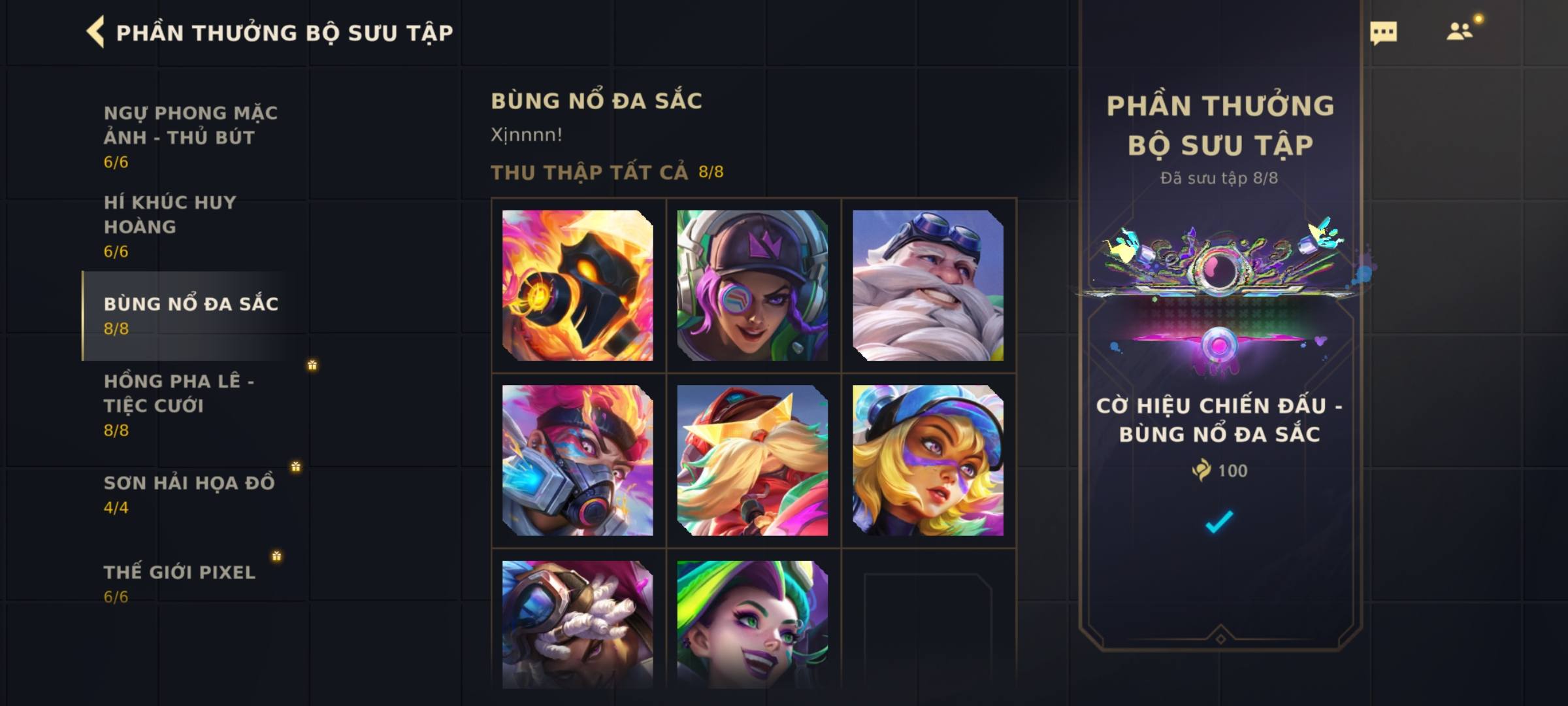Open the friends list icon
This screenshot has height=706, width=1568.
pos(1460,31)
